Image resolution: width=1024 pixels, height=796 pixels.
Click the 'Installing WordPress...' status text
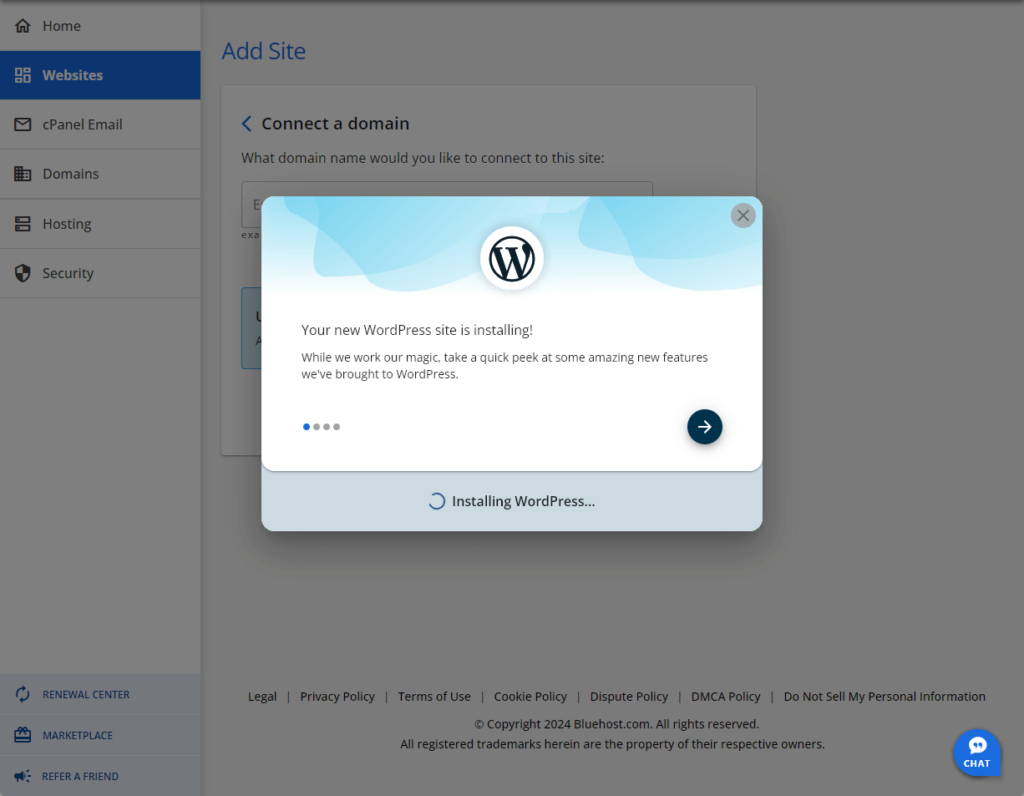pos(523,501)
